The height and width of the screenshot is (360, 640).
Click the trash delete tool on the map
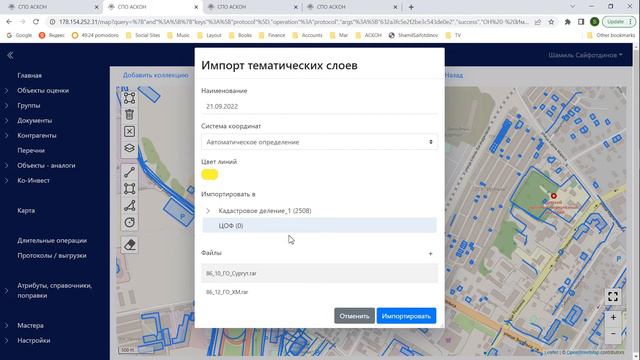tap(129, 115)
